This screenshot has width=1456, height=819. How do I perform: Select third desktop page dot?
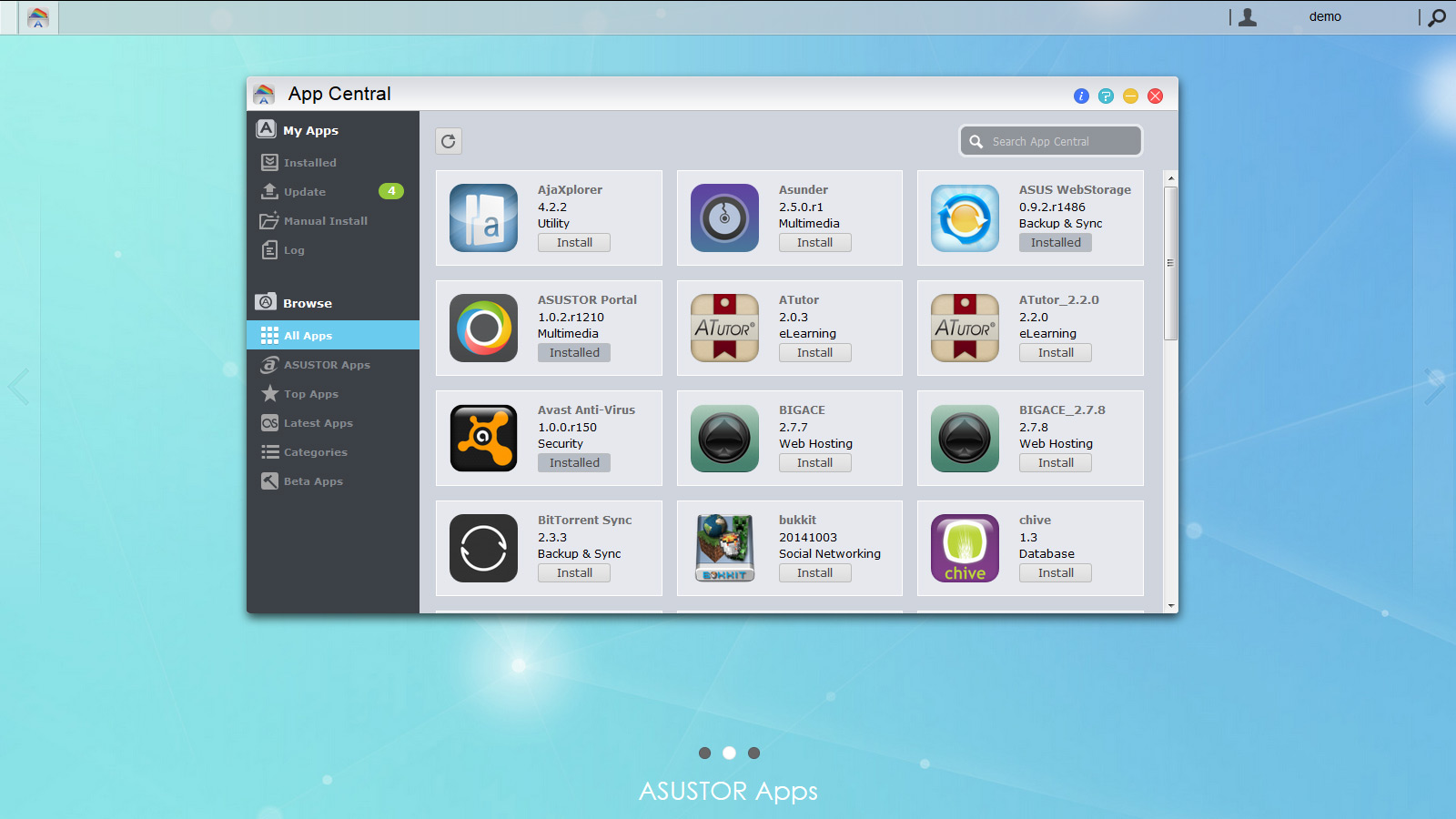click(x=753, y=753)
